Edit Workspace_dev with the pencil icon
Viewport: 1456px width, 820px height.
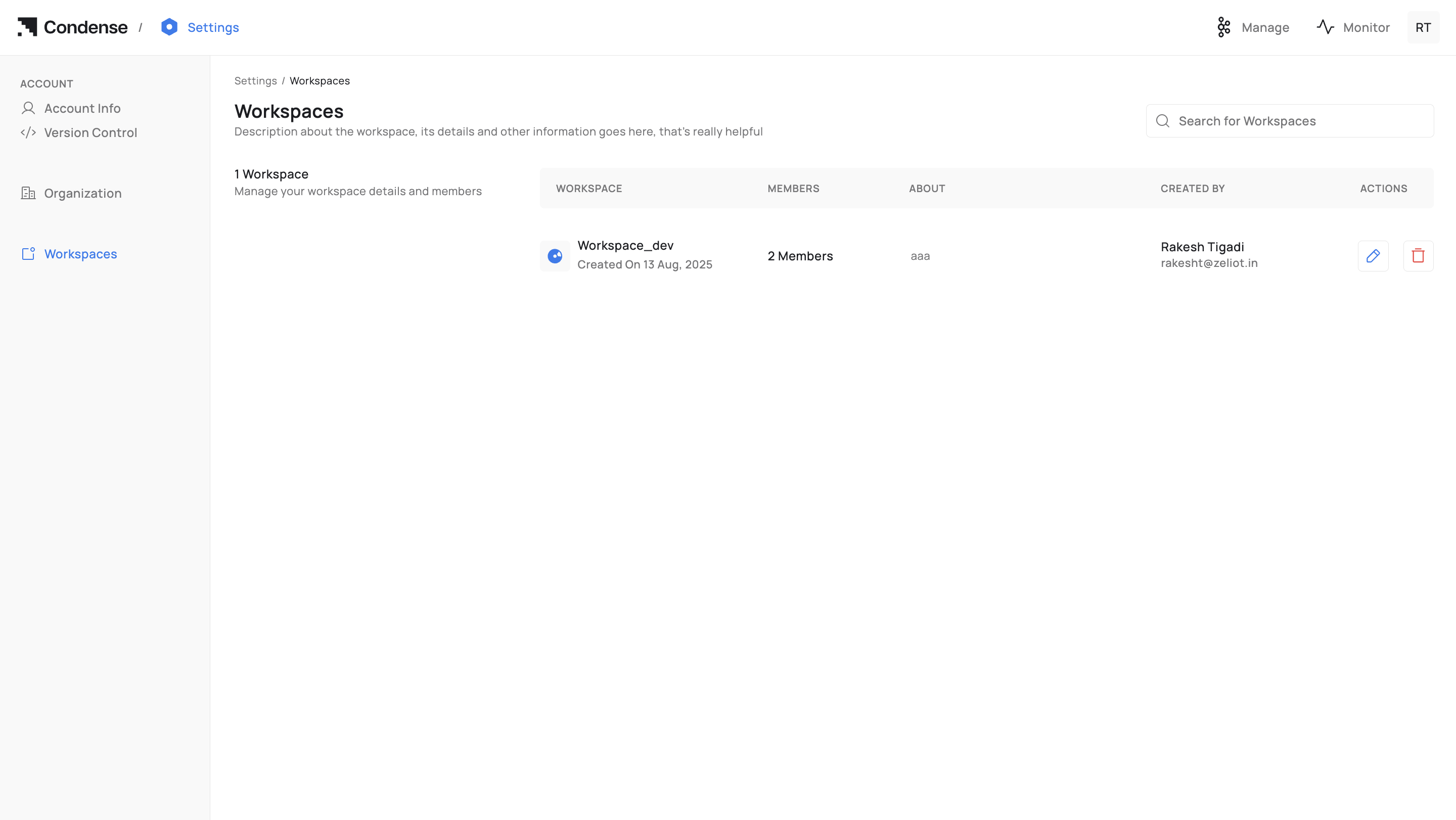point(1373,256)
